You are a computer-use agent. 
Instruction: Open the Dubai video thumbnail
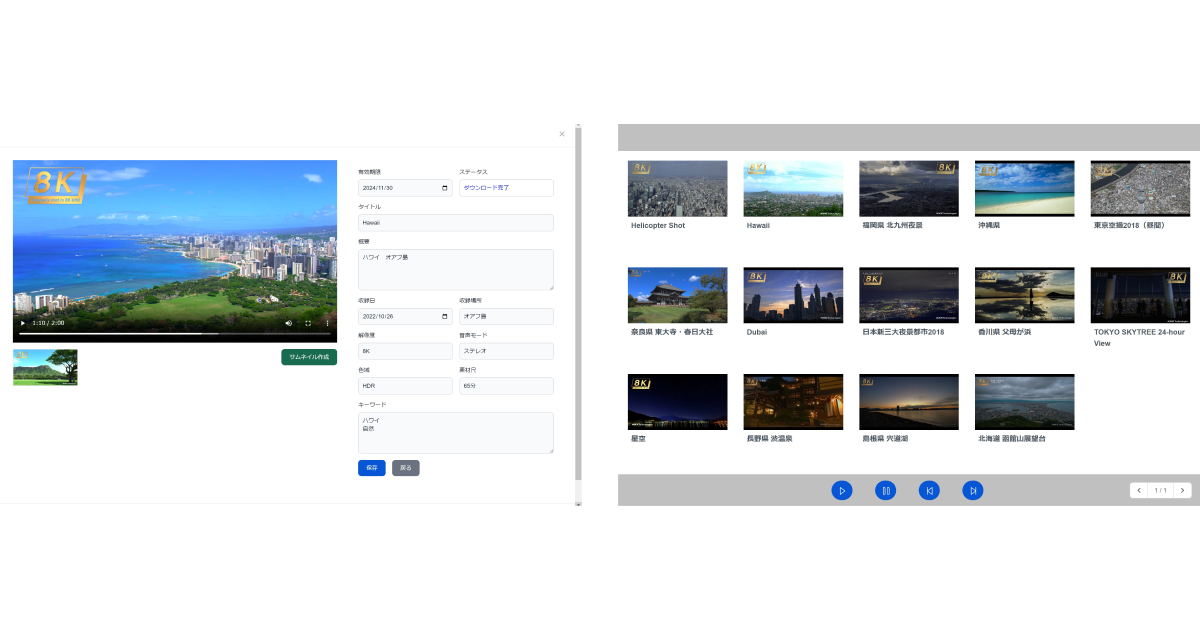pyautogui.click(x=793, y=295)
